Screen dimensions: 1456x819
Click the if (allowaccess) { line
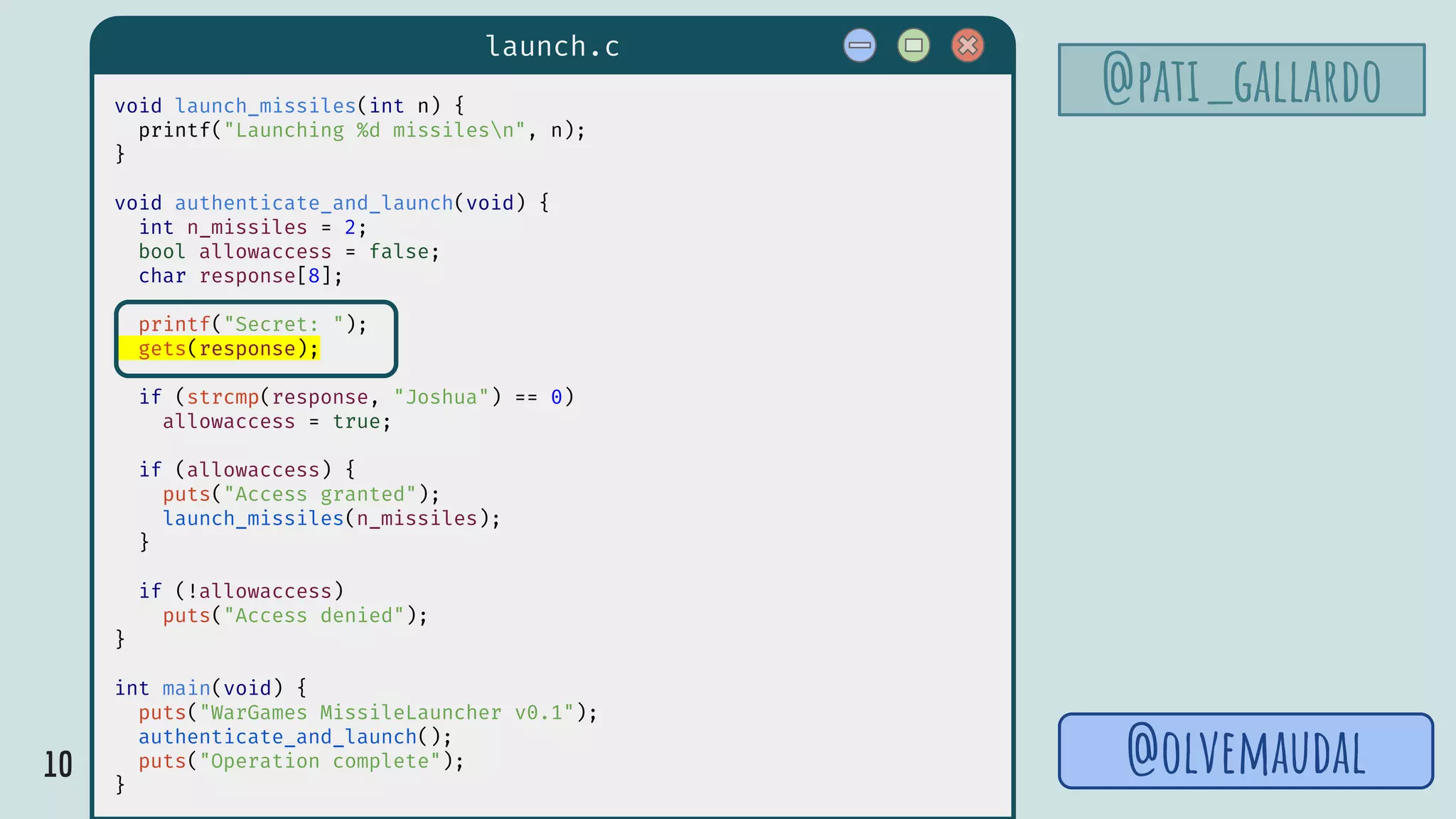point(247,470)
